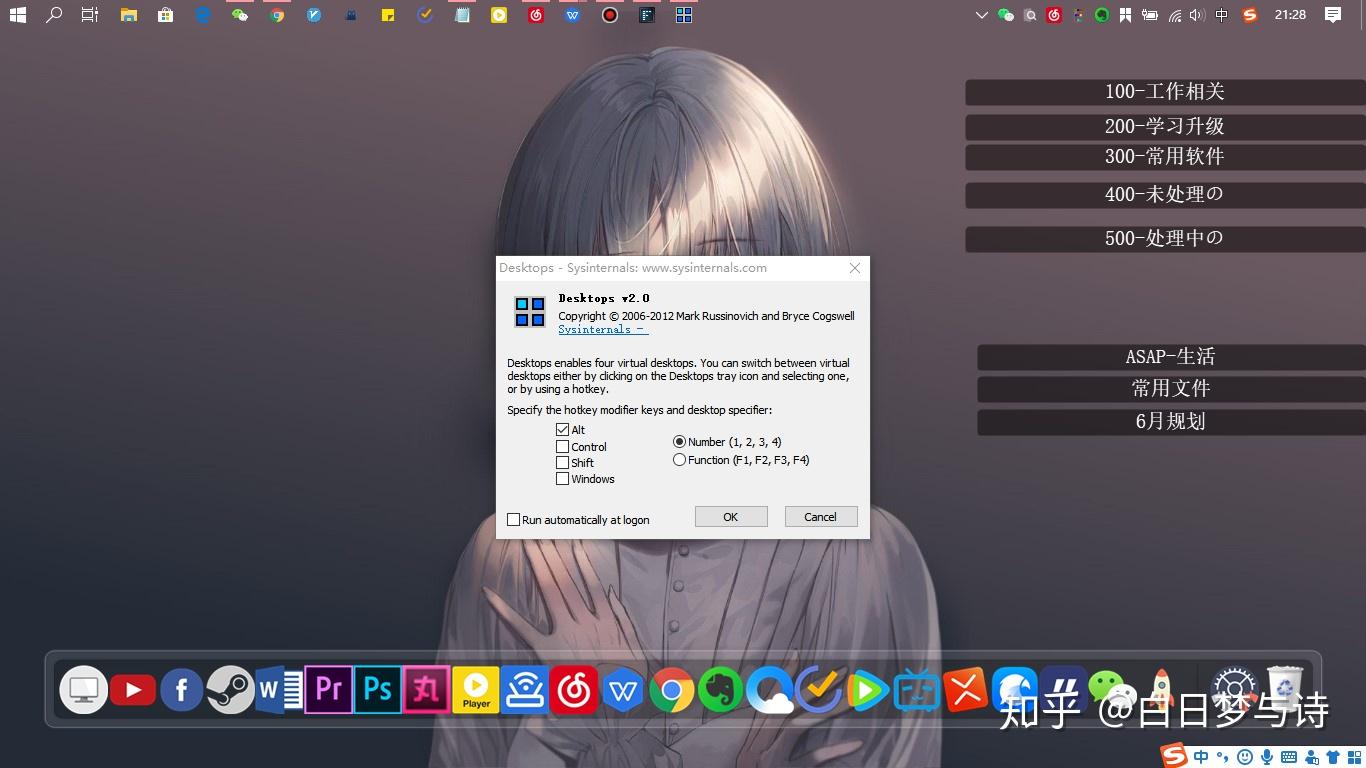The image size is (1366, 768).
Task: Open the 300-常用软件 desktop group
Action: [1165, 157]
